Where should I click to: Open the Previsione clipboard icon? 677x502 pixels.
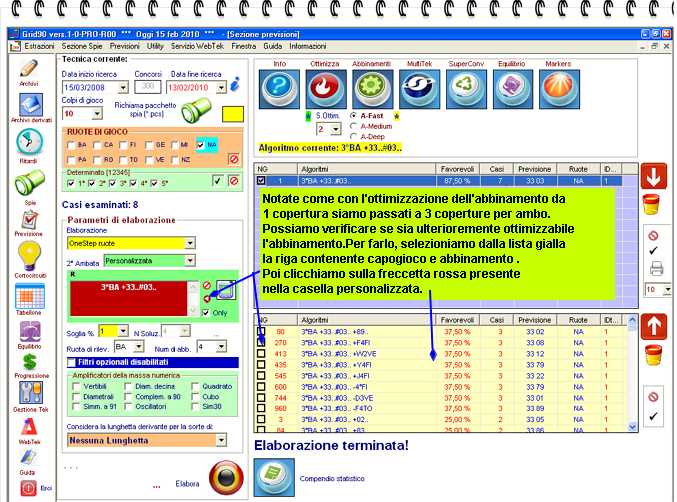[29, 220]
